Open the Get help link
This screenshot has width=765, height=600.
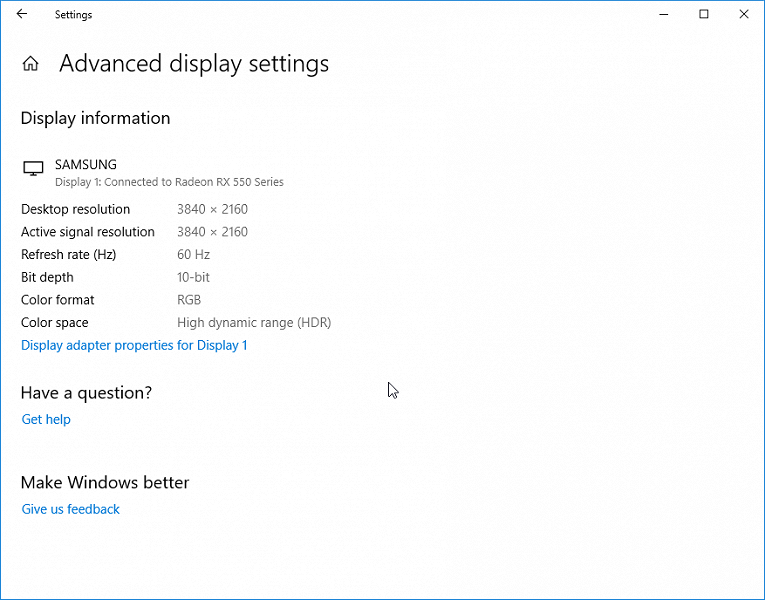(46, 419)
